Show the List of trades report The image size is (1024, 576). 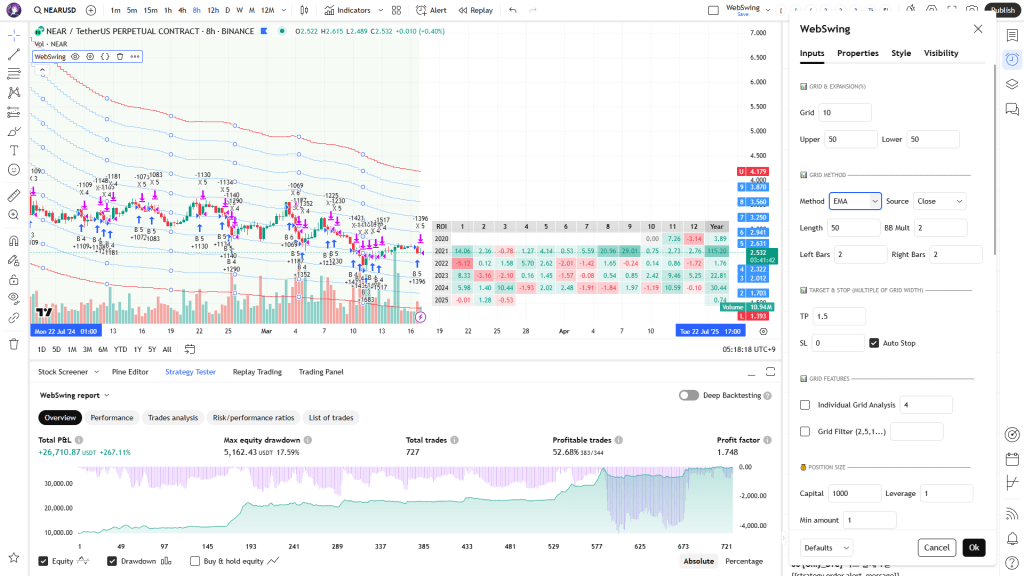329,418
